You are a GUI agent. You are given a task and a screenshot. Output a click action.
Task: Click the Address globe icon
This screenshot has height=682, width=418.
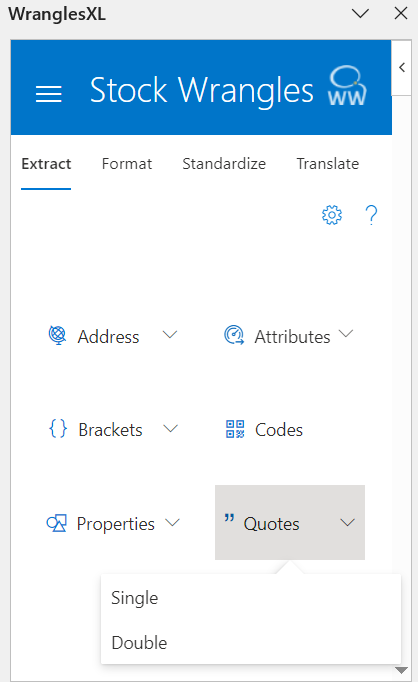pos(57,335)
